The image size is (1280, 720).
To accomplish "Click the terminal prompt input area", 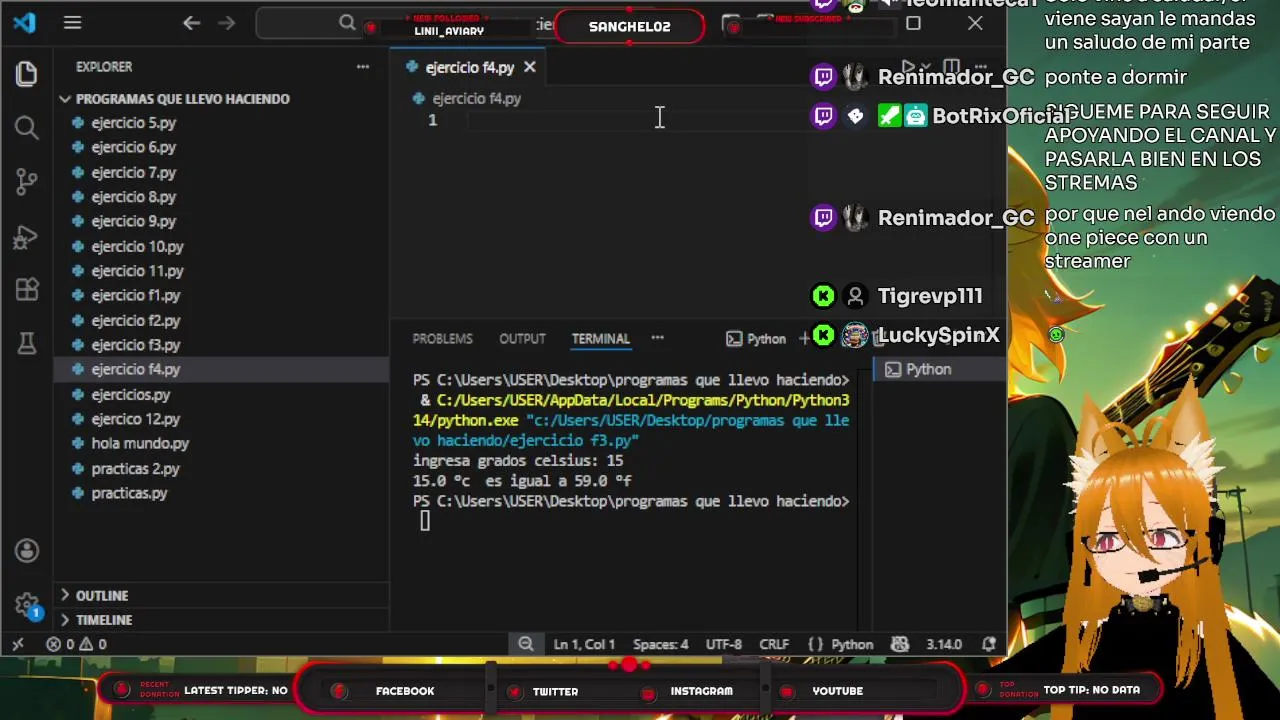I will tap(425, 520).
